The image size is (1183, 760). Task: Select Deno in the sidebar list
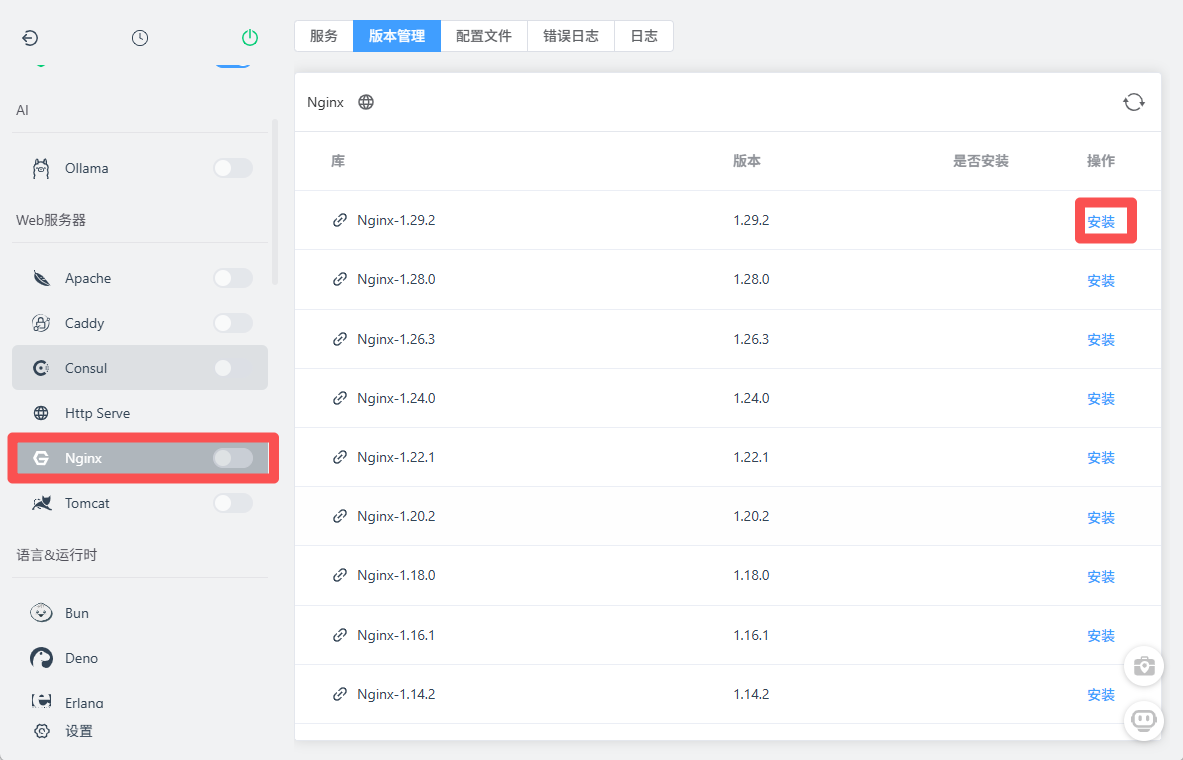(140, 658)
